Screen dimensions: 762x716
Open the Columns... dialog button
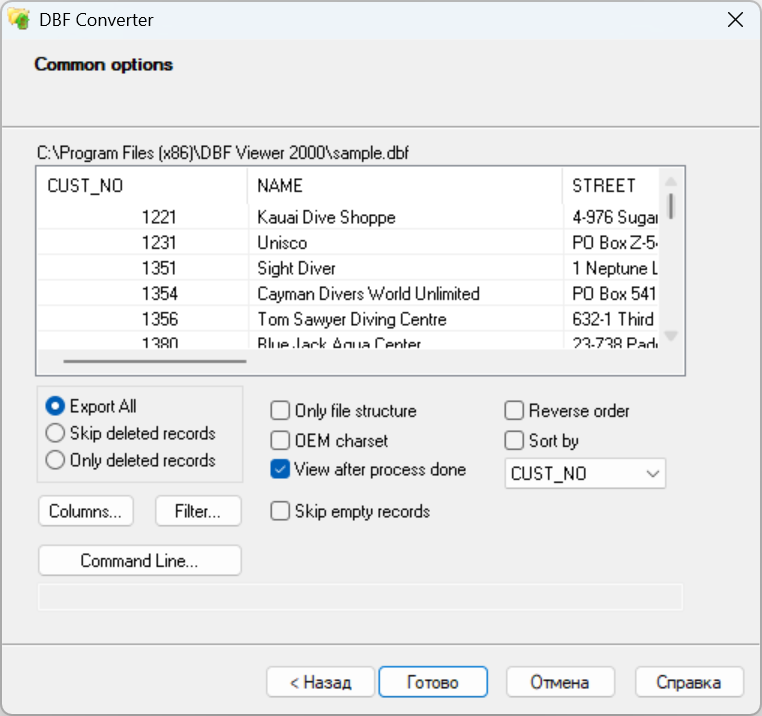[x=85, y=511]
